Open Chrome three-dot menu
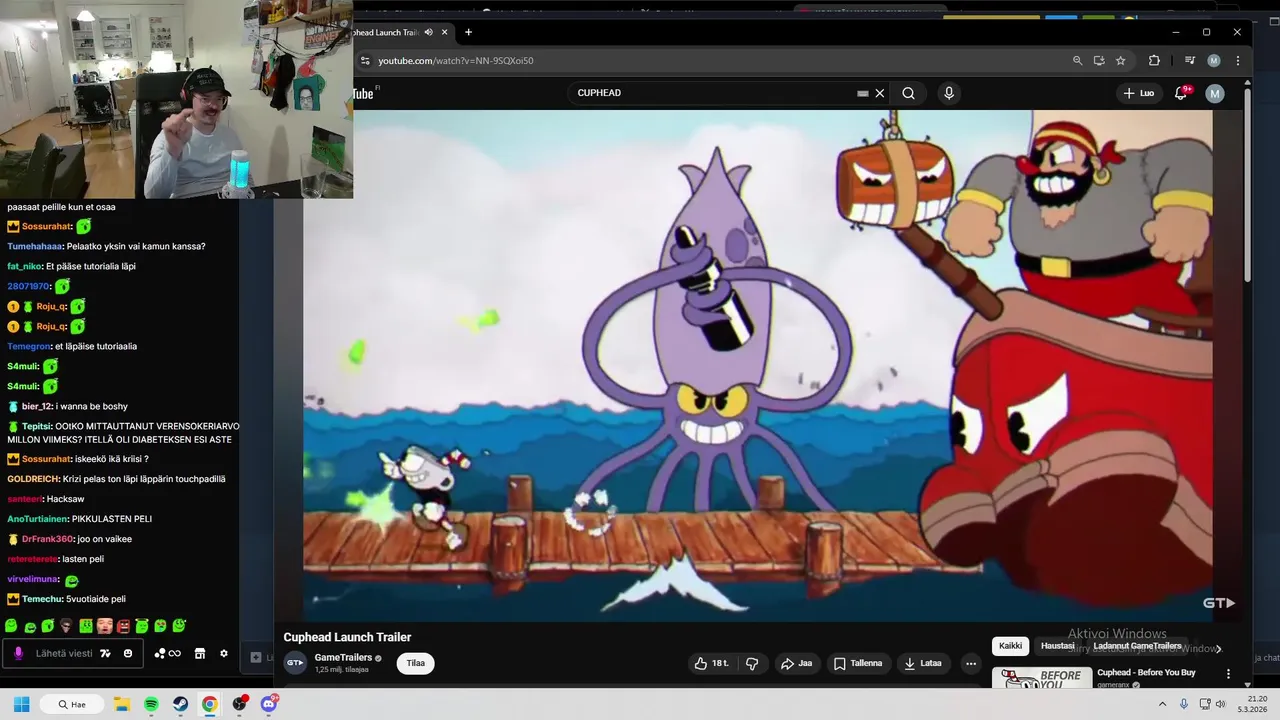 coord(1238,61)
